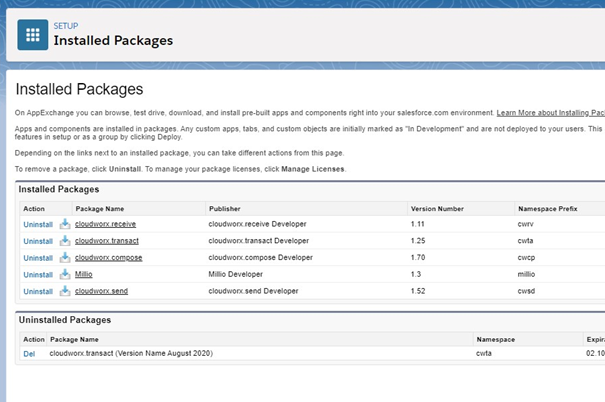
Task: Click namespace prefix millio
Action: point(526,274)
